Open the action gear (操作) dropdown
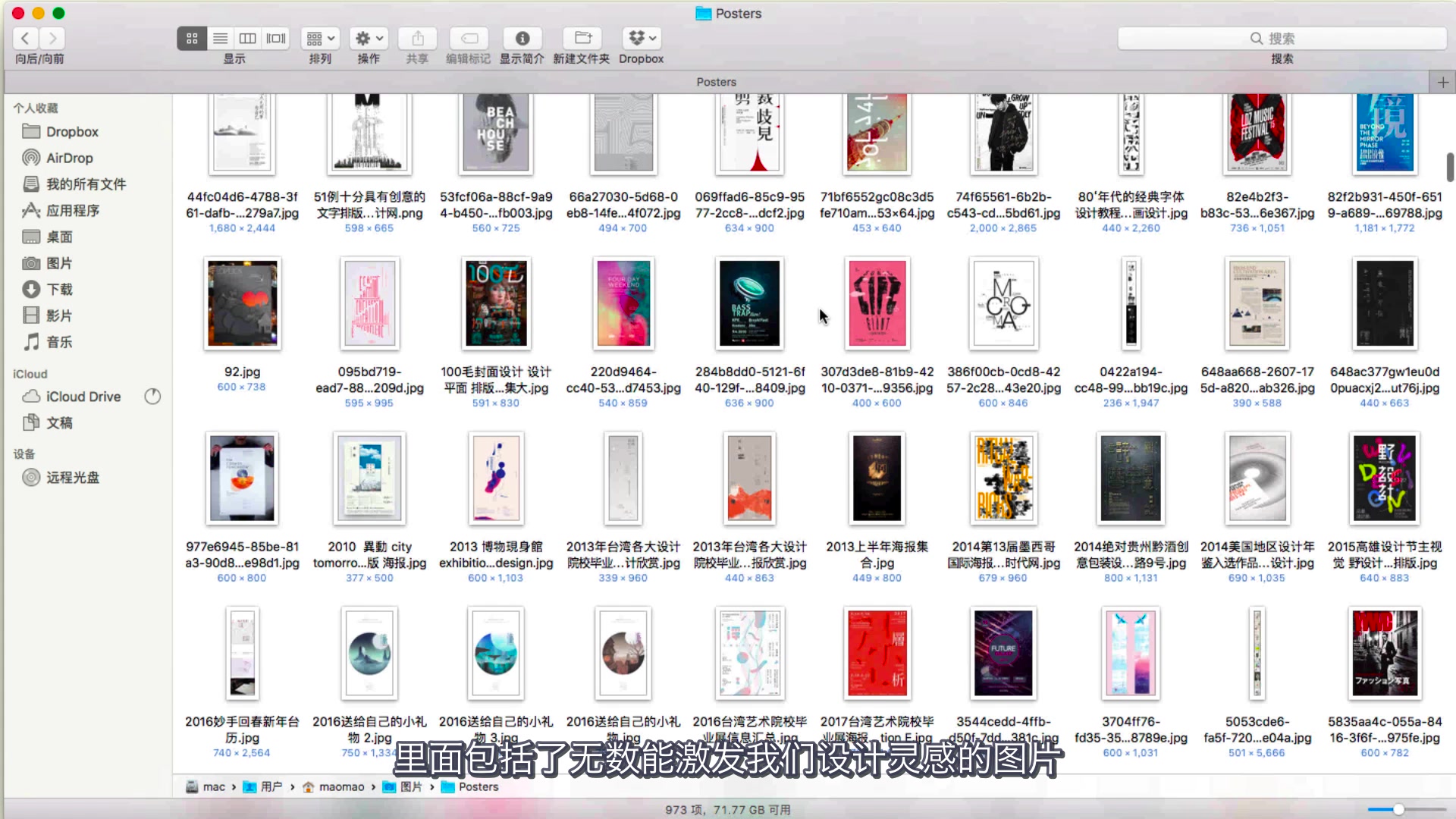The height and width of the screenshot is (819, 1456). click(x=369, y=38)
